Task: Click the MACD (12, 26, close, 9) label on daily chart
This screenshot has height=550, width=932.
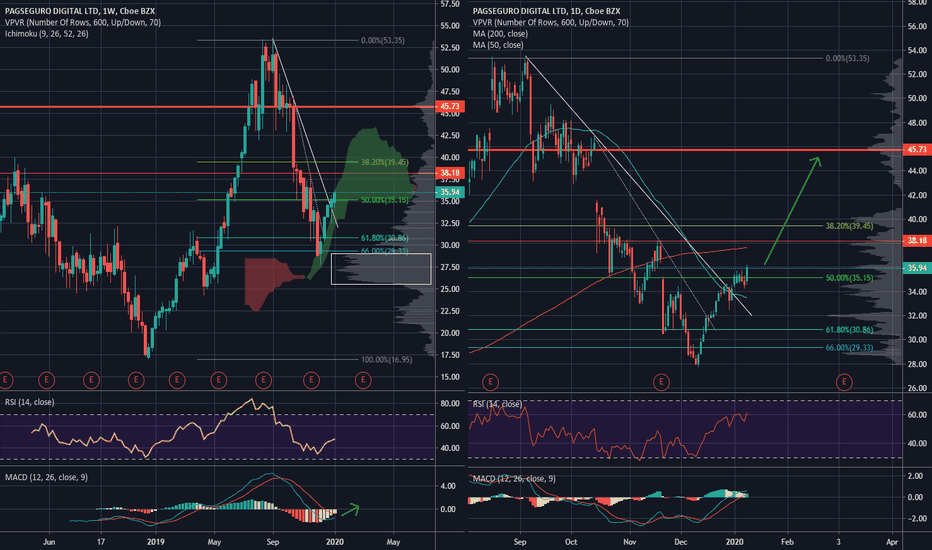Action: (x=514, y=478)
